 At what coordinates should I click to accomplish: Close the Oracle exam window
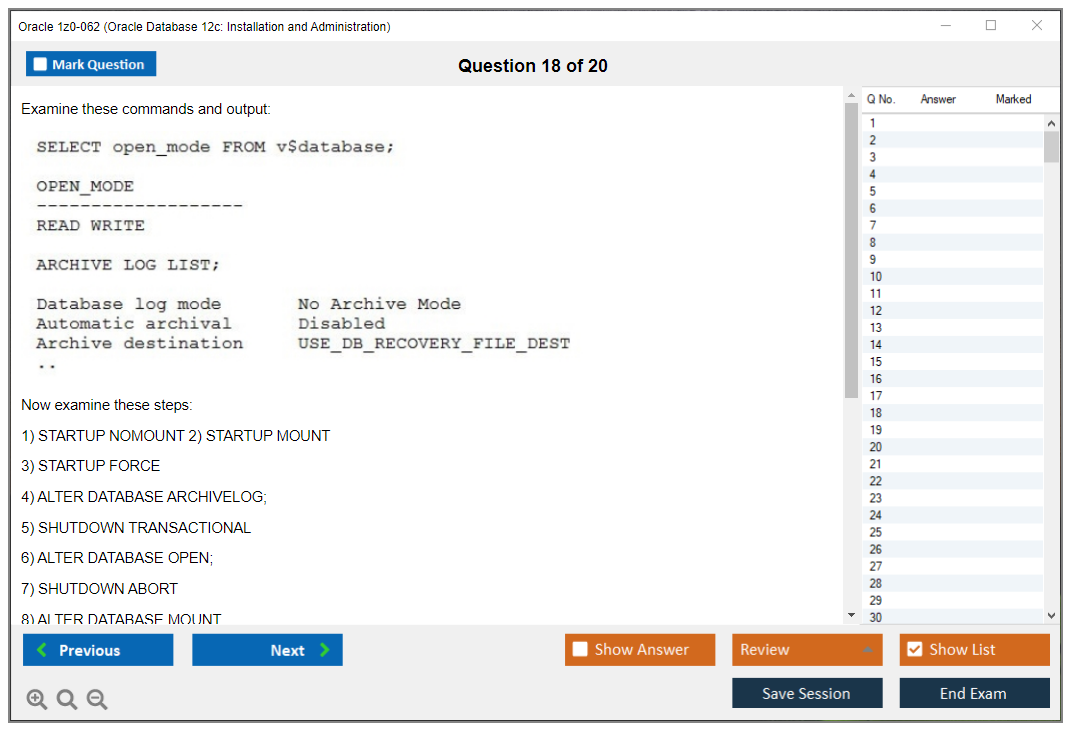[1037, 26]
